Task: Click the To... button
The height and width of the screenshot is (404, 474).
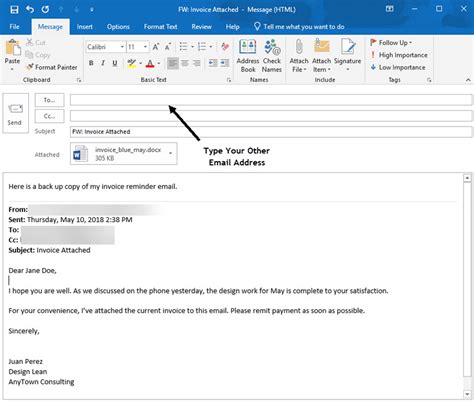Action: pos(49,100)
